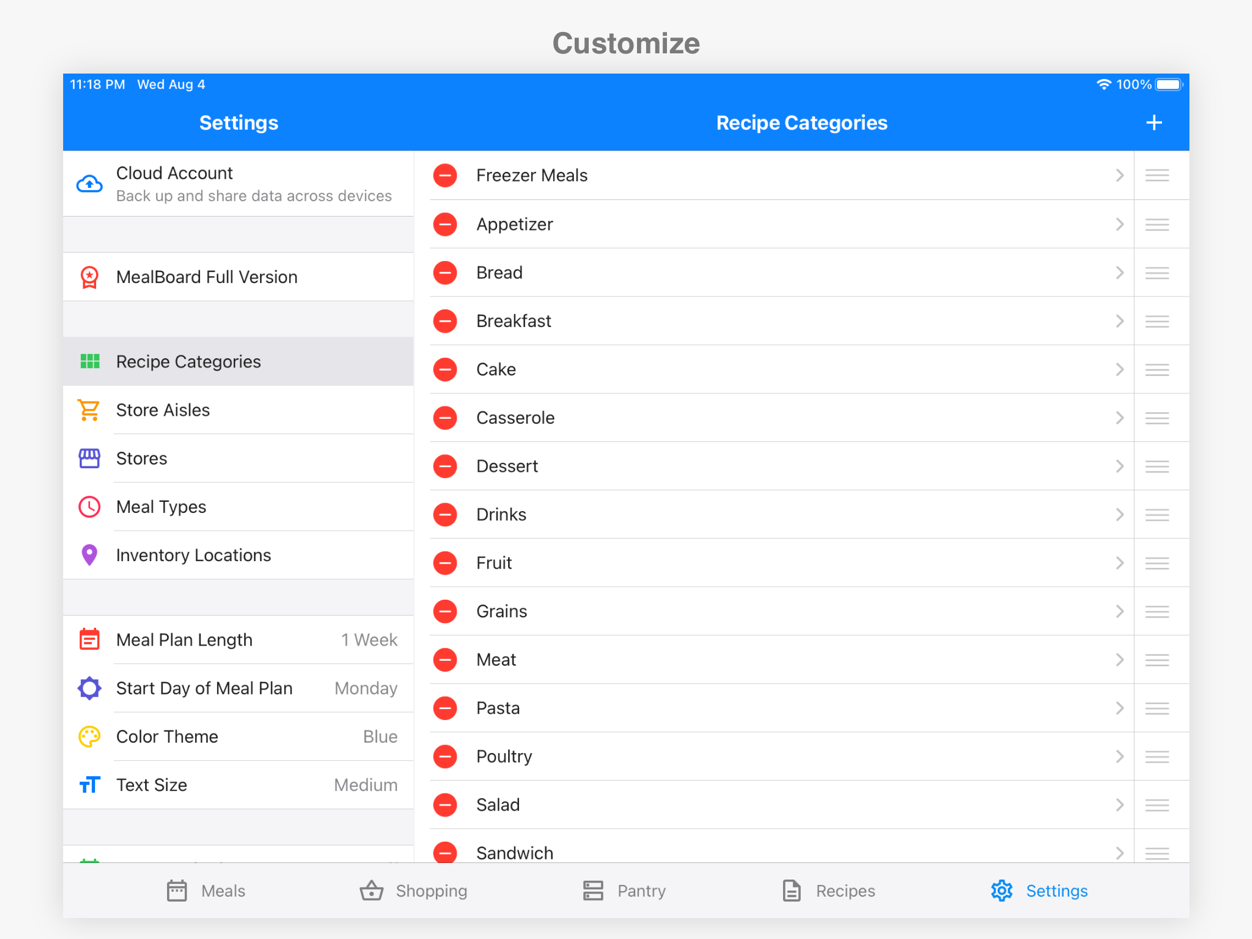Image resolution: width=1252 pixels, height=939 pixels.
Task: Click the reorder handle for Pasta
Action: pyautogui.click(x=1158, y=708)
